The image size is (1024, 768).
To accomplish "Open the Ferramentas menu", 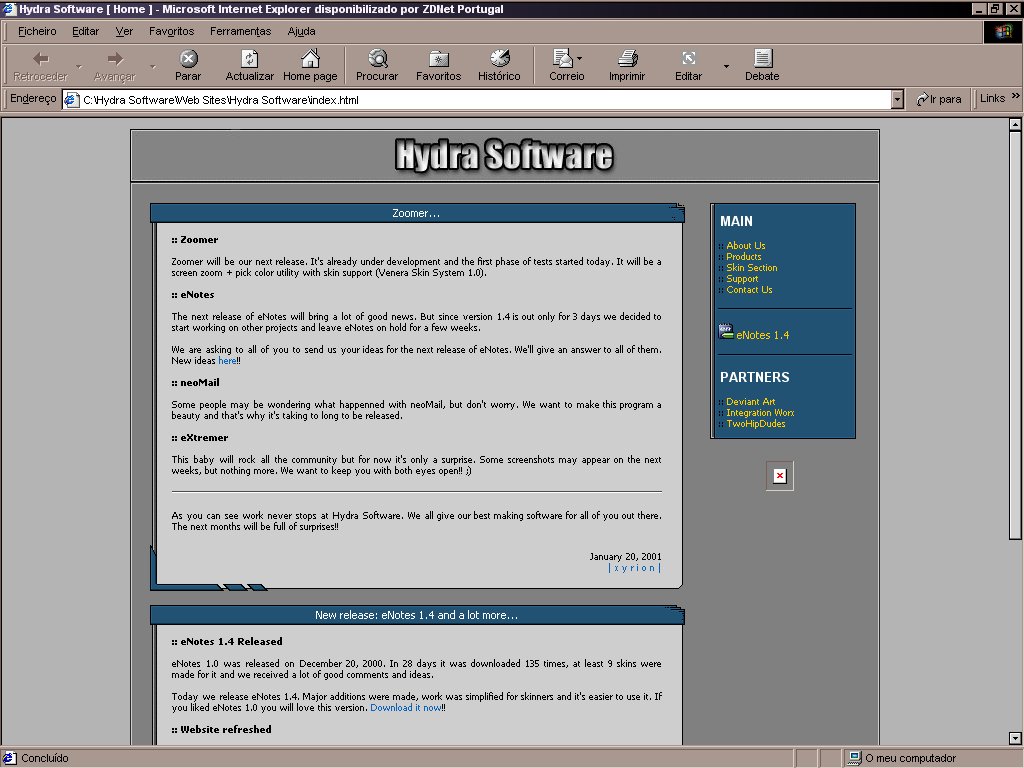I will (x=240, y=31).
